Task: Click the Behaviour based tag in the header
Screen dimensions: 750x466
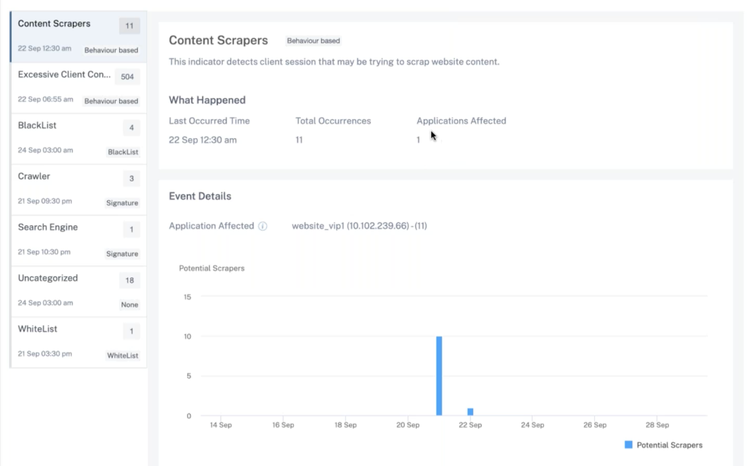Action: coord(313,41)
